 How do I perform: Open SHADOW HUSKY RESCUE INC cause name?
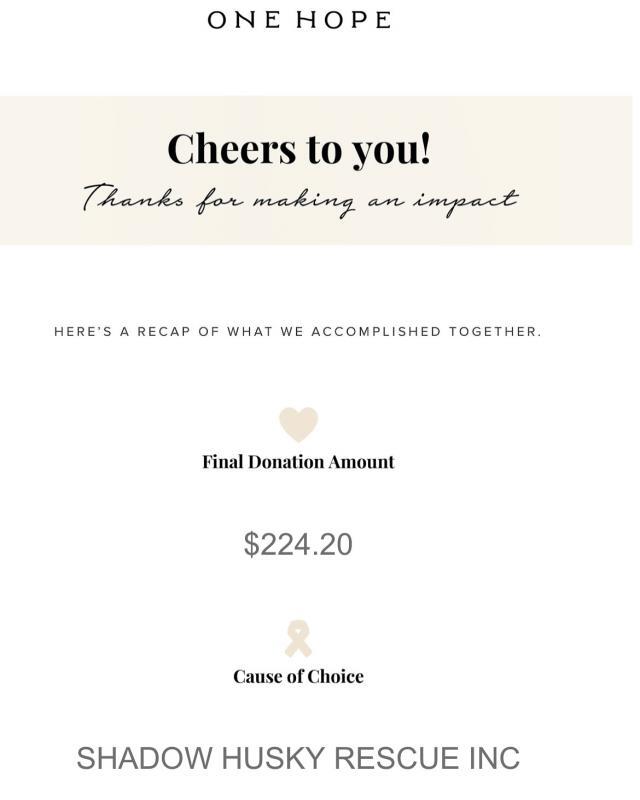pyautogui.click(x=299, y=758)
